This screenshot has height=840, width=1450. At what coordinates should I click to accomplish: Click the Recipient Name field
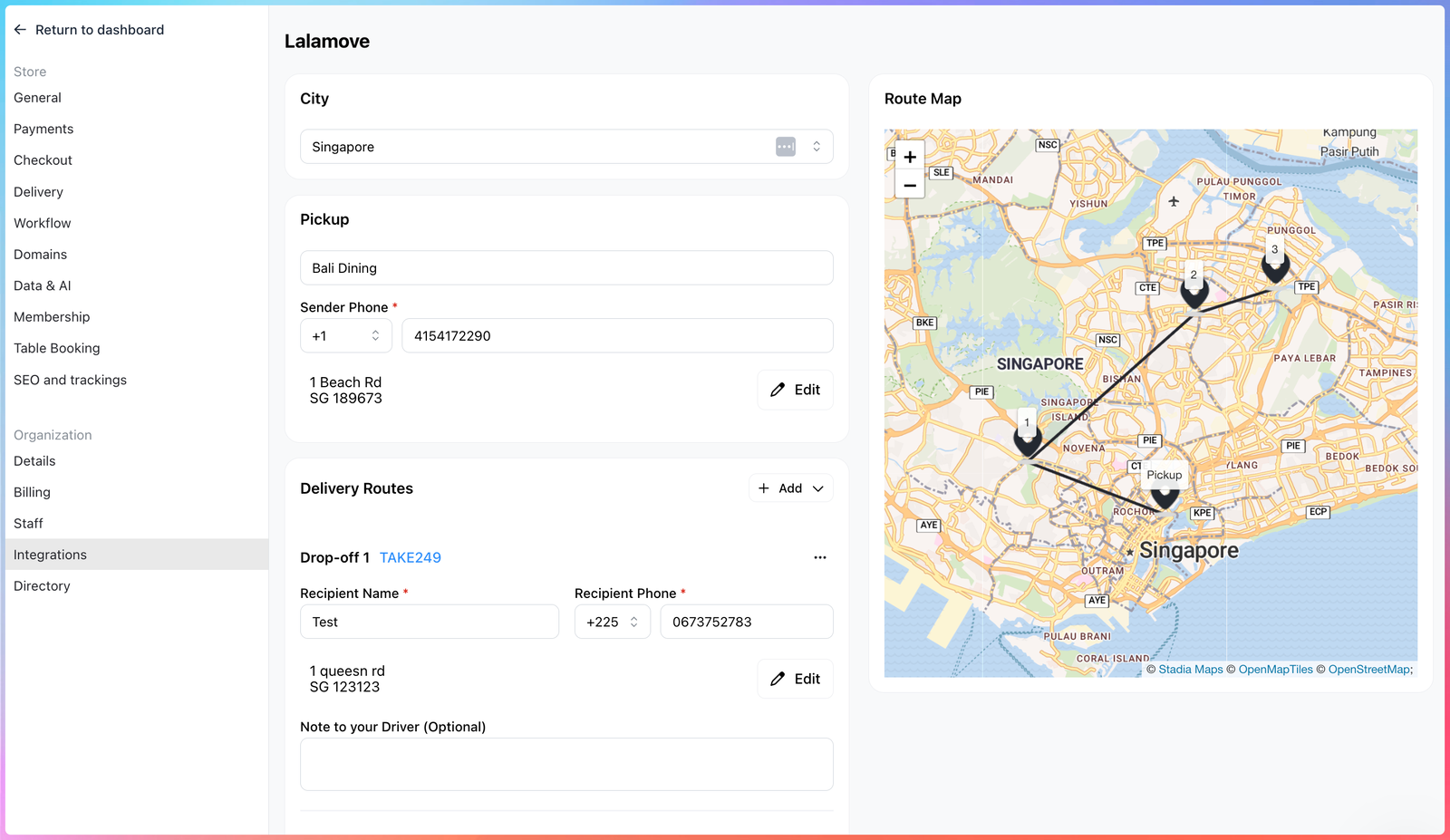(430, 622)
